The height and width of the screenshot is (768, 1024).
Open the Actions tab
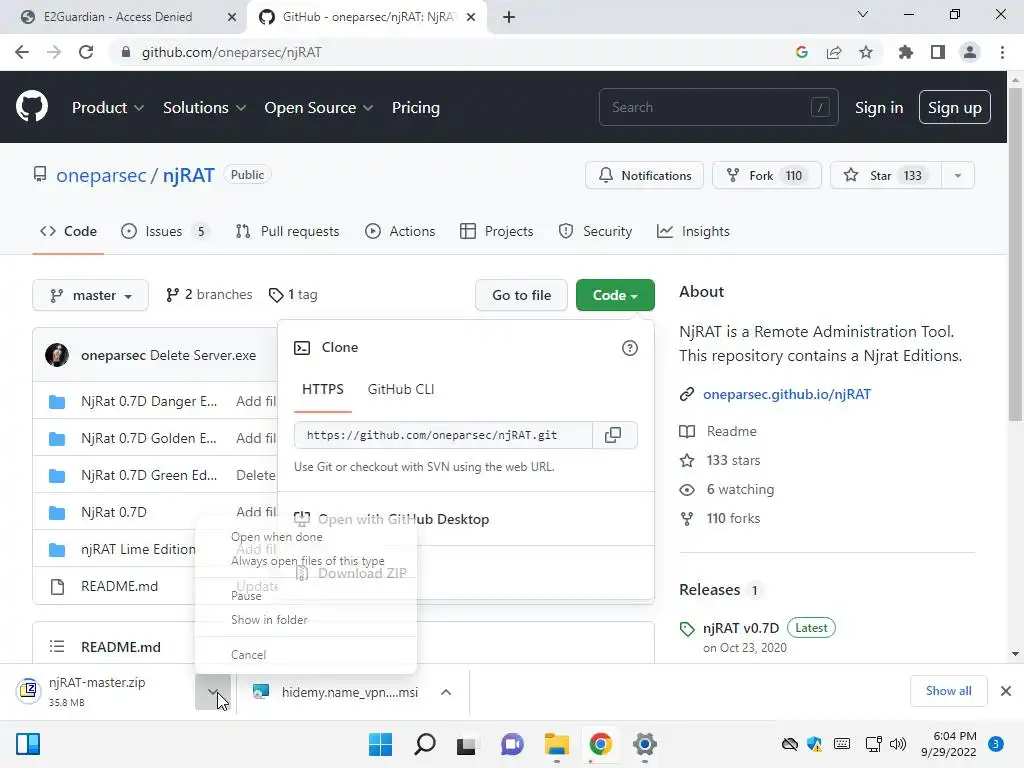[x=400, y=231]
